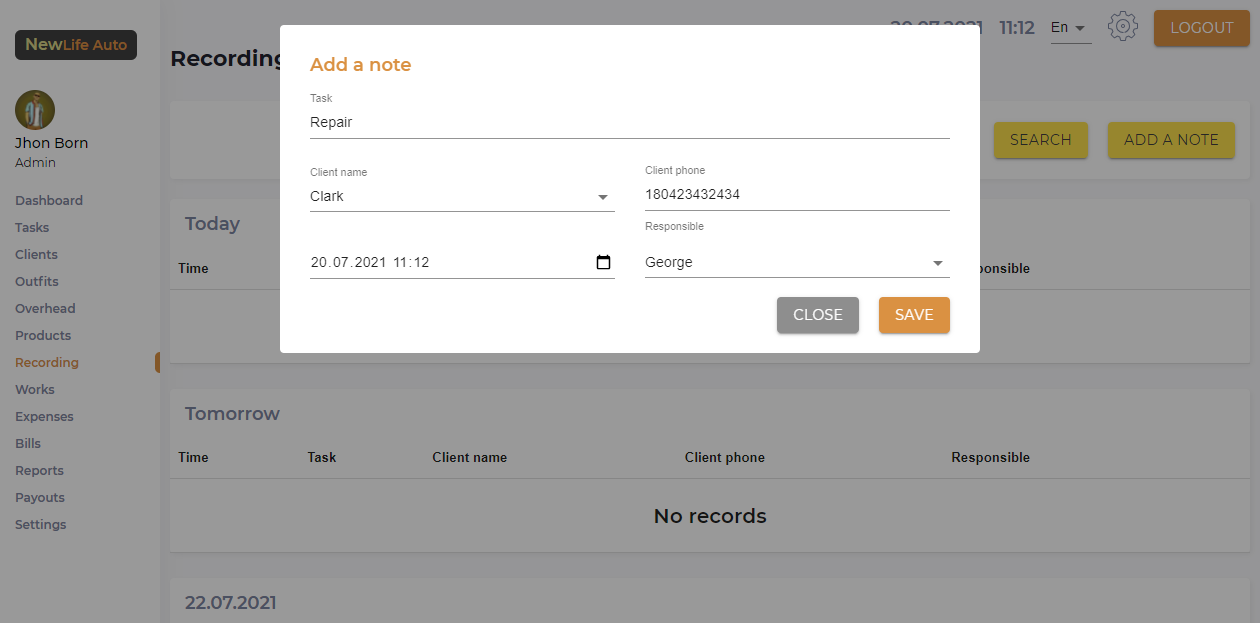This screenshot has width=1260, height=623.
Task: Open Reports from sidebar menu
Action: [x=39, y=471]
